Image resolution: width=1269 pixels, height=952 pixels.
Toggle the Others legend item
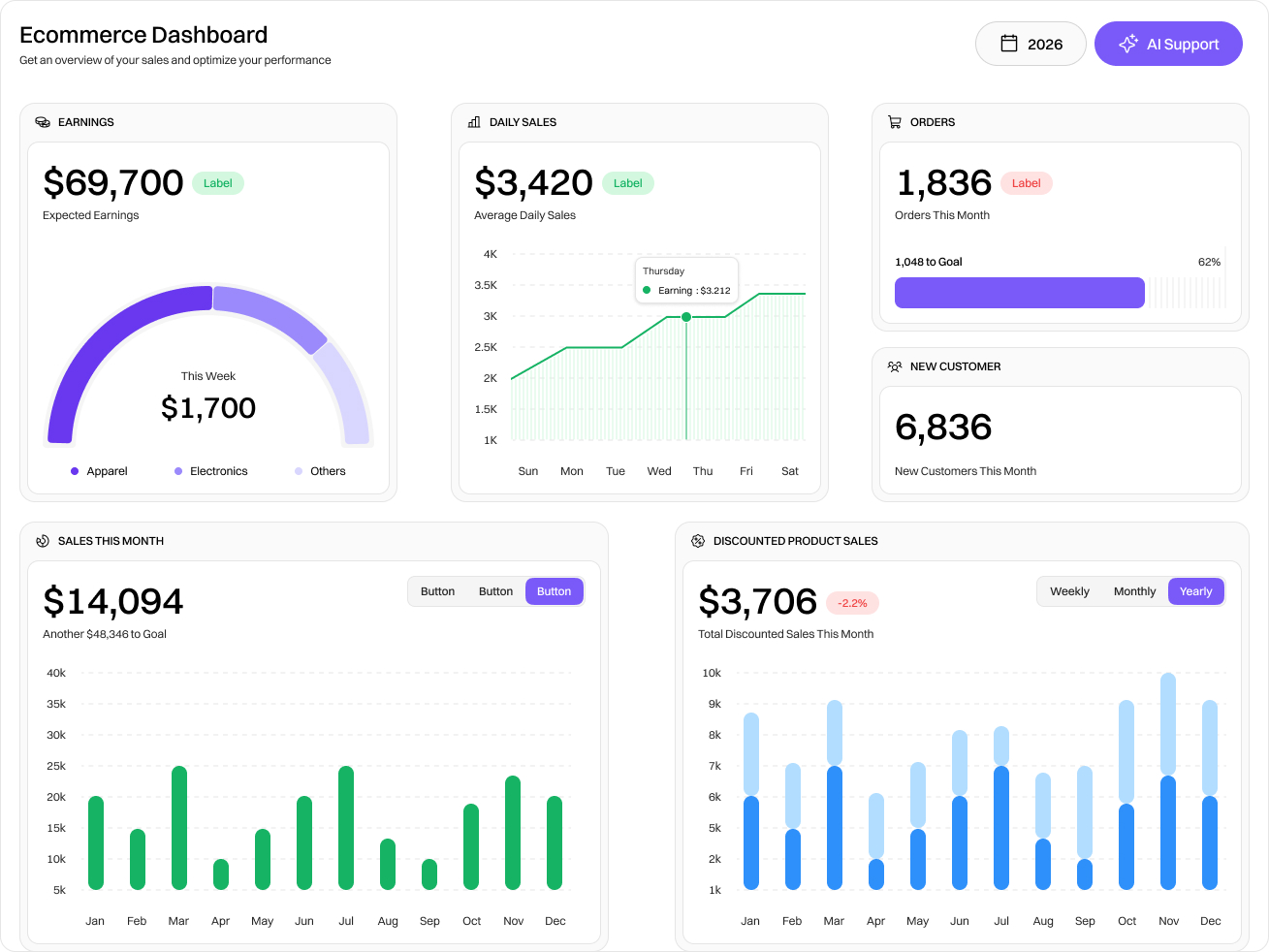pyautogui.click(x=320, y=471)
